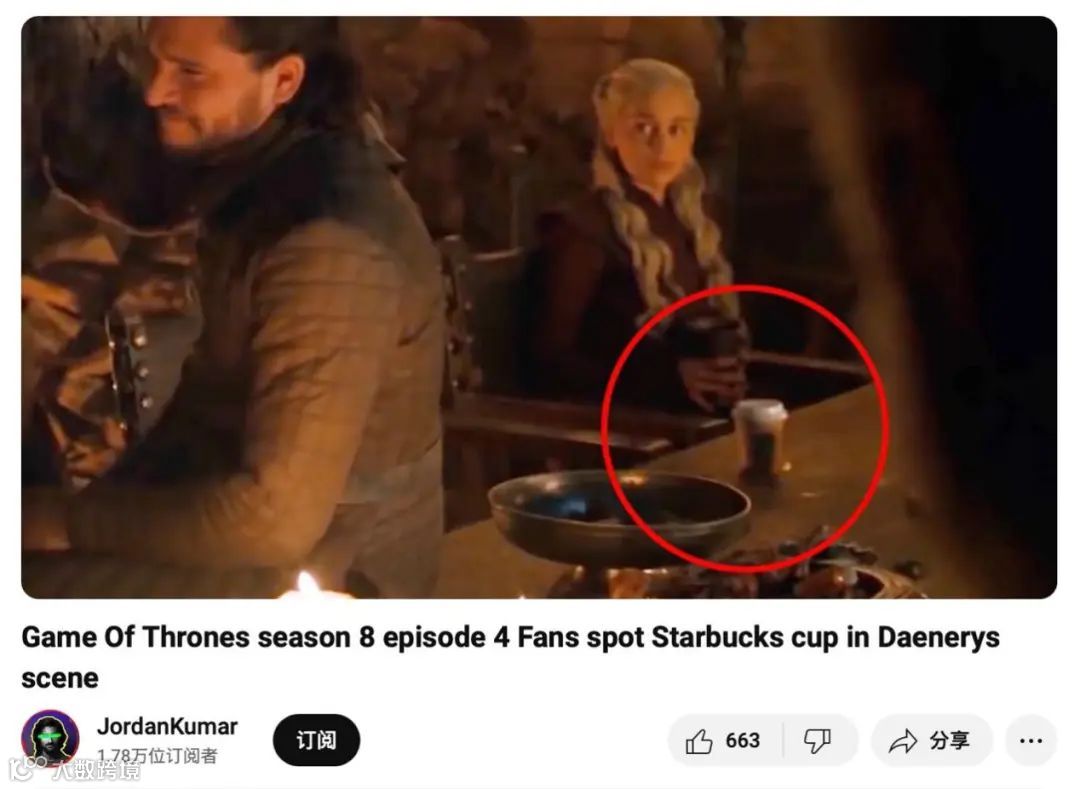Click the 订阅 subscribe button
The width and height of the screenshot is (1080, 789).
316,740
